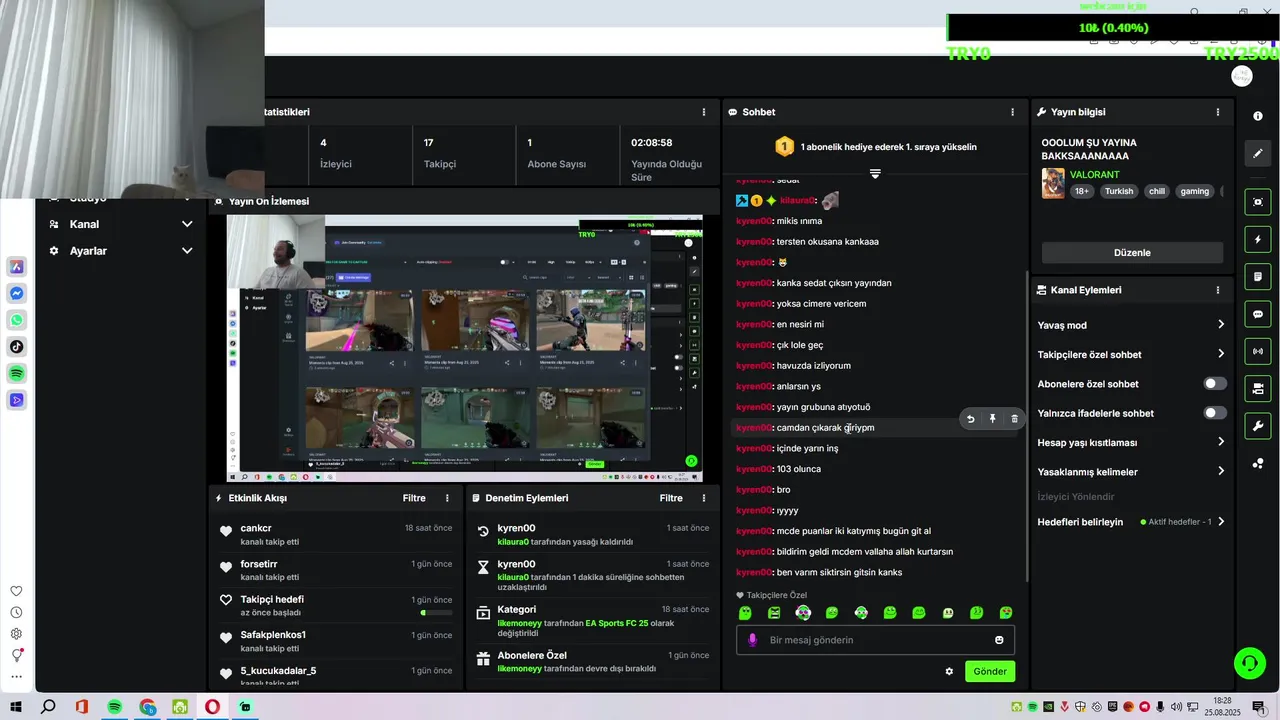Open Windows Start menu
Viewport: 1280px width, 720px height.
[15, 706]
